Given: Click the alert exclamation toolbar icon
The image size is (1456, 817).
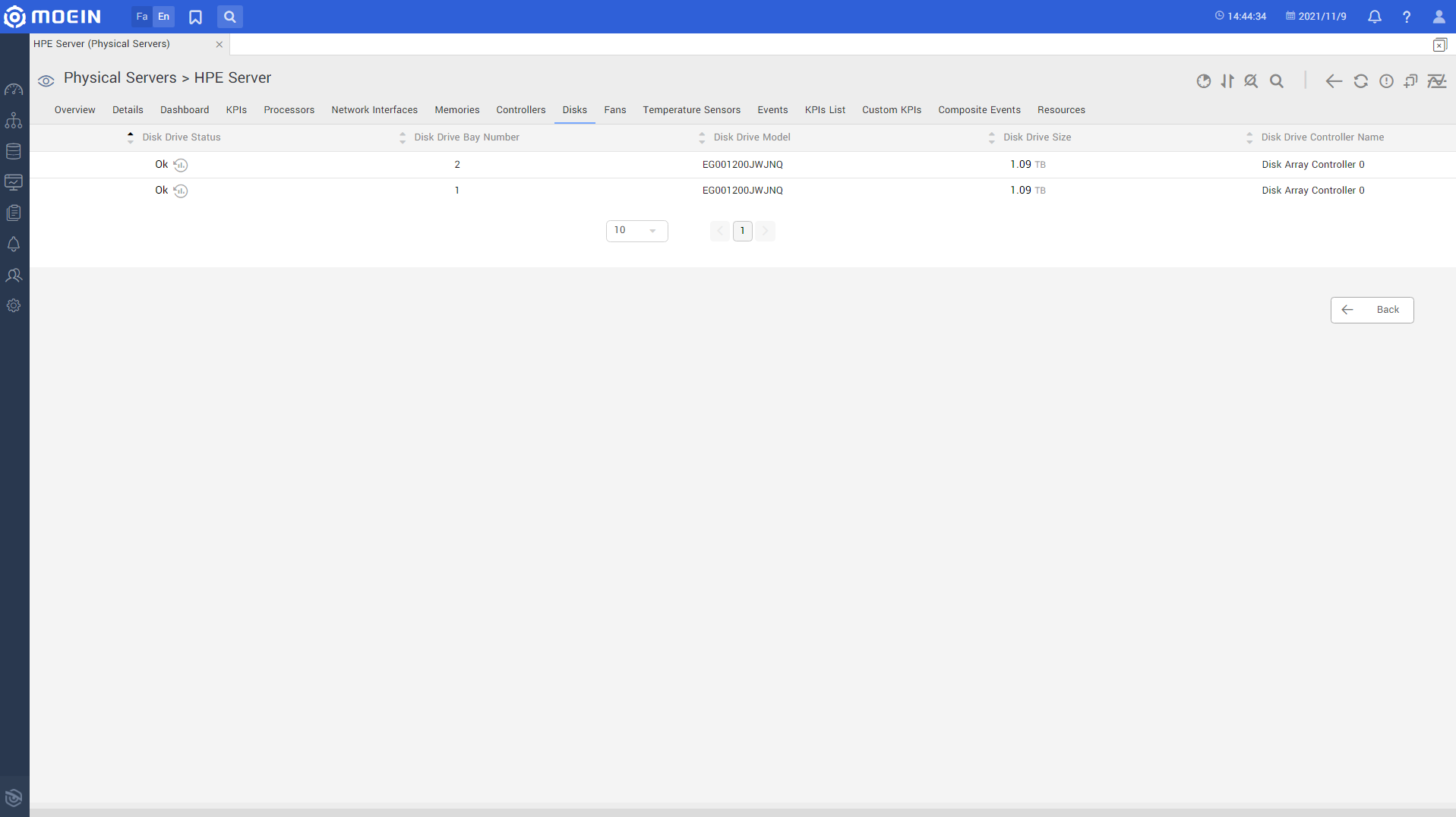Looking at the screenshot, I should pos(1387,81).
